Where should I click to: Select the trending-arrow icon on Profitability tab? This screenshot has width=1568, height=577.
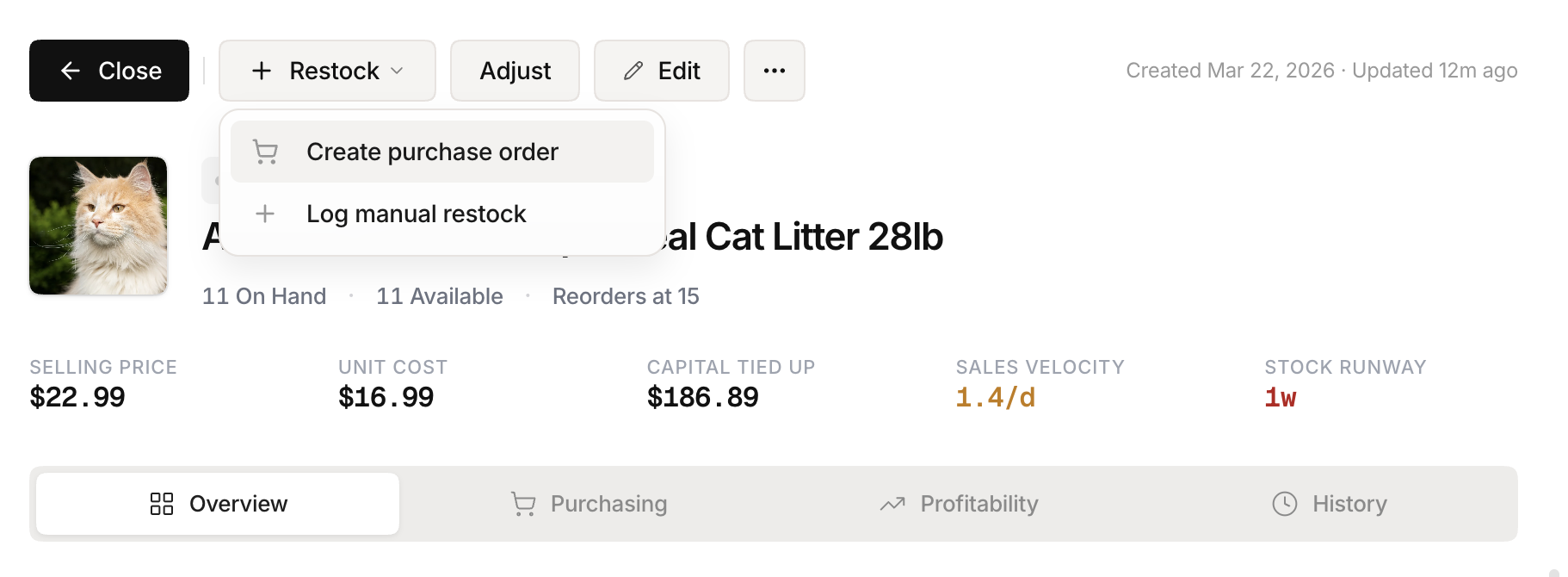click(893, 504)
